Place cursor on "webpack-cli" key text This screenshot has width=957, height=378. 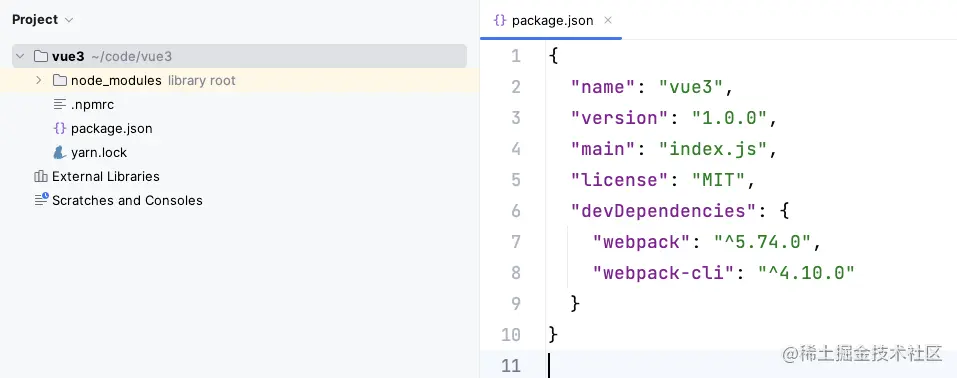click(x=662, y=273)
